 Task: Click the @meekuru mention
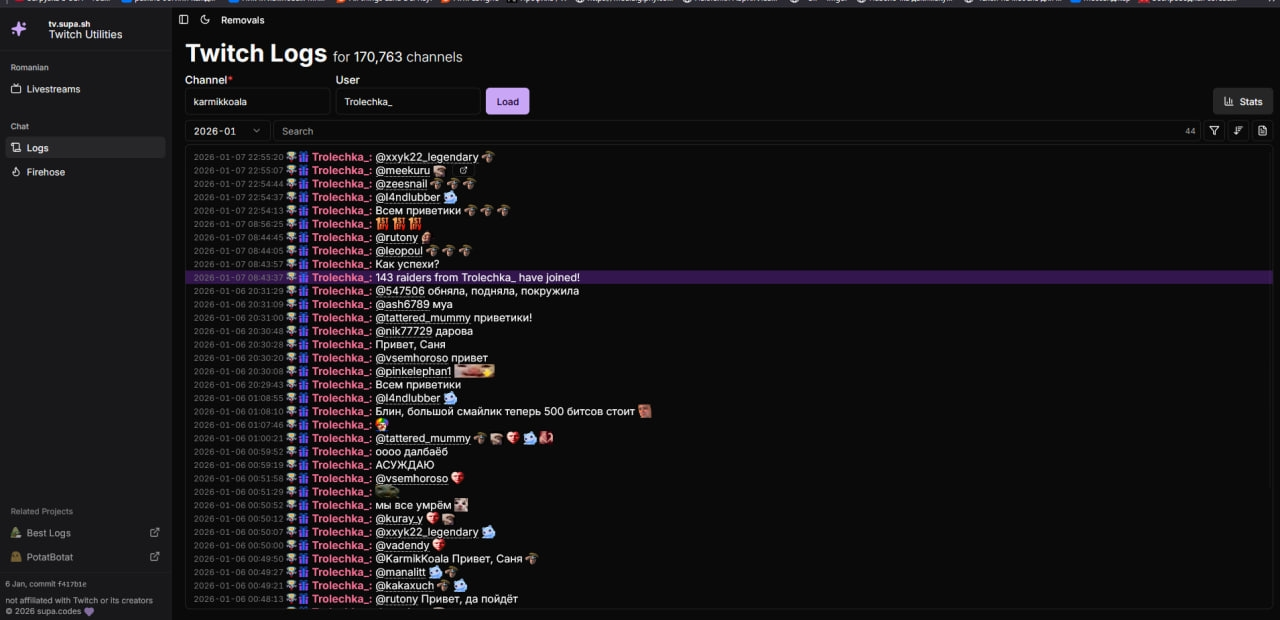[402, 171]
